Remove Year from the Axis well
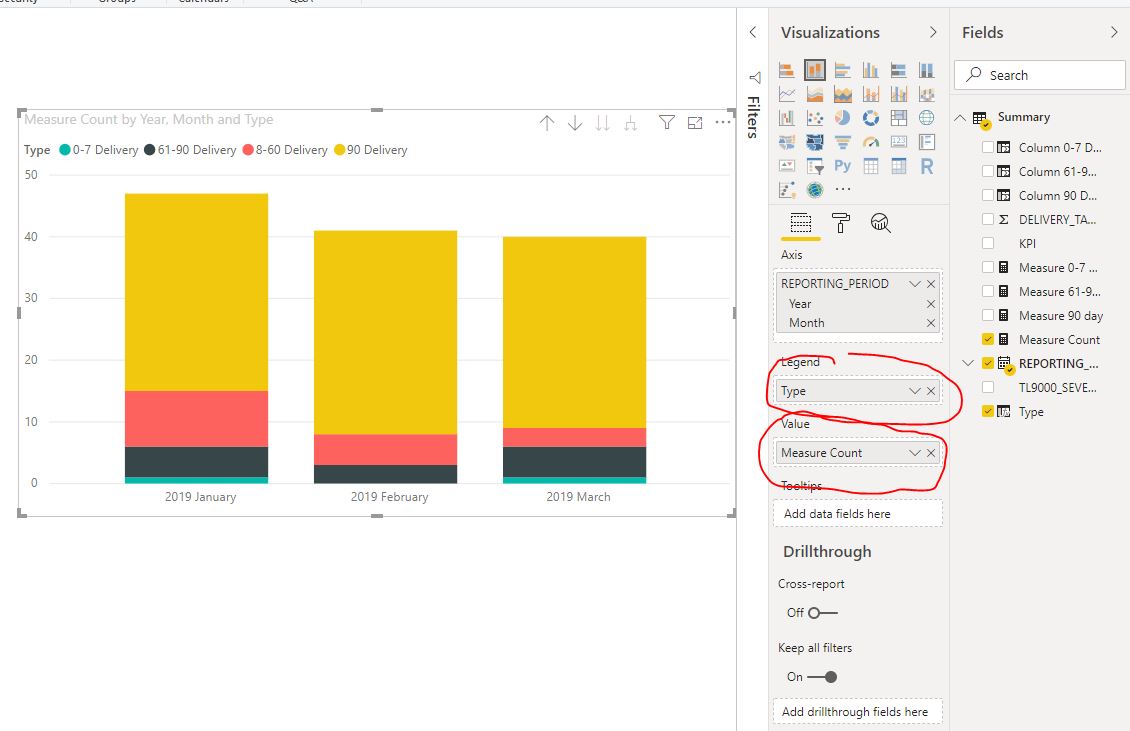This screenshot has width=1130, height=731. (931, 304)
